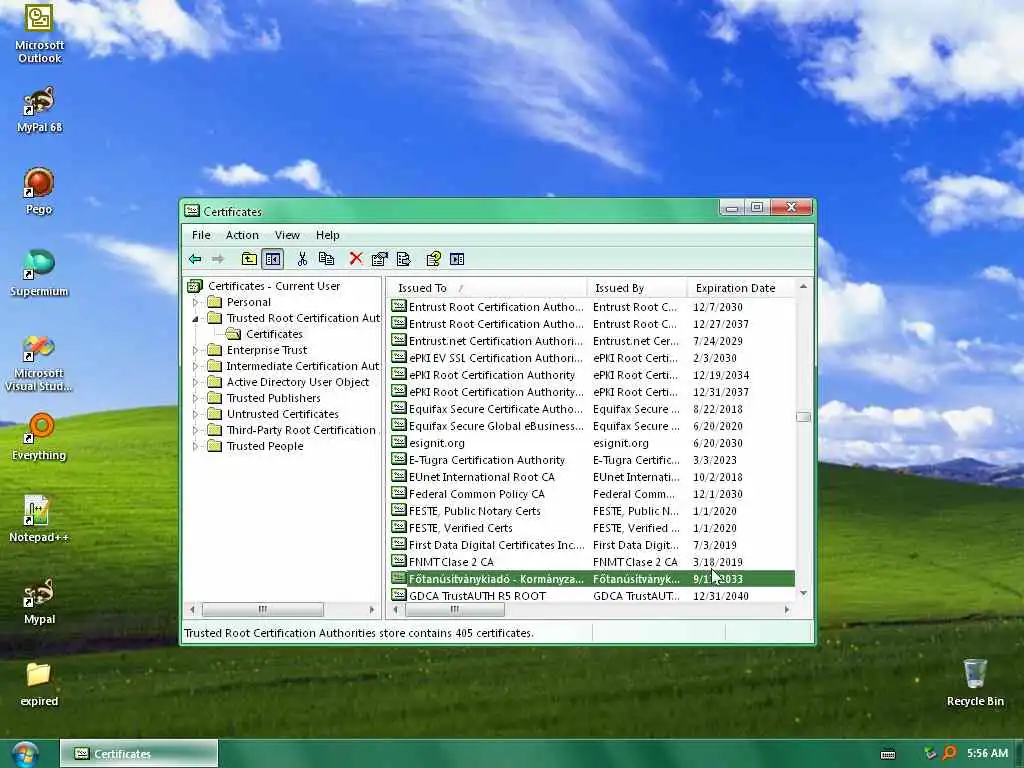
Task: Select E-Tugra Certification Authority certificate
Action: point(592,460)
